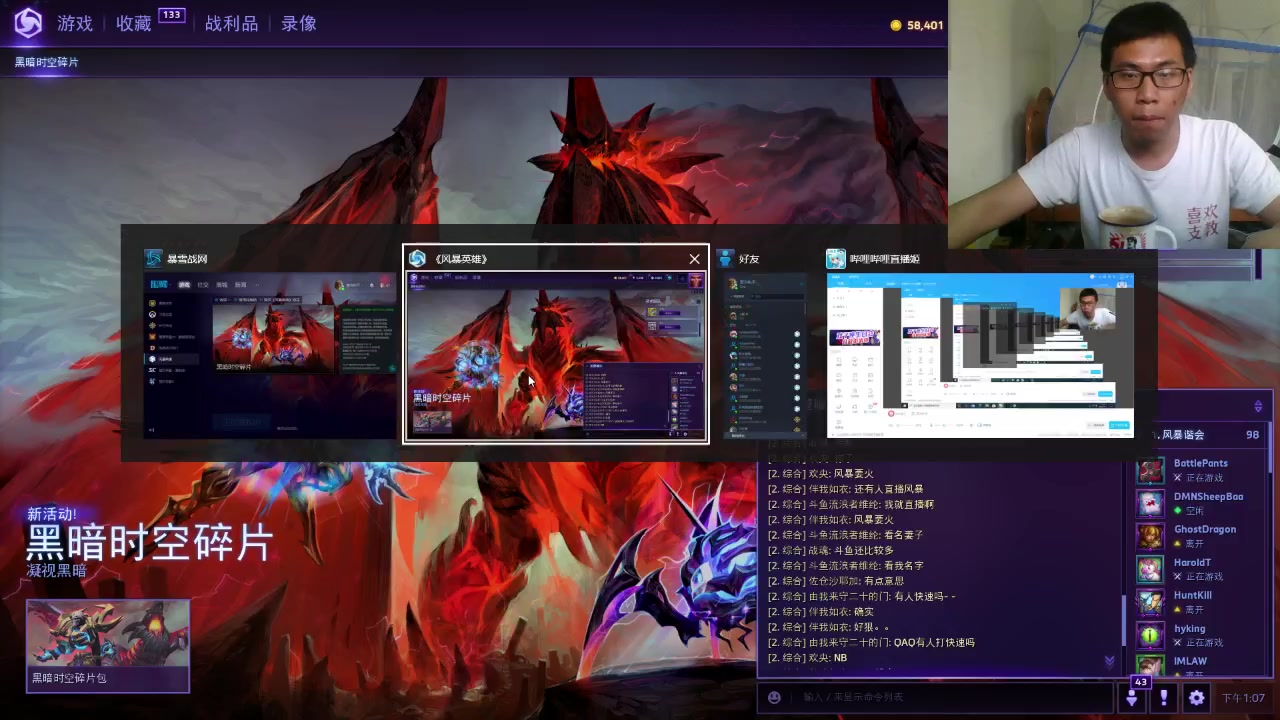Click the clock showing 下午1:07

[1243, 698]
